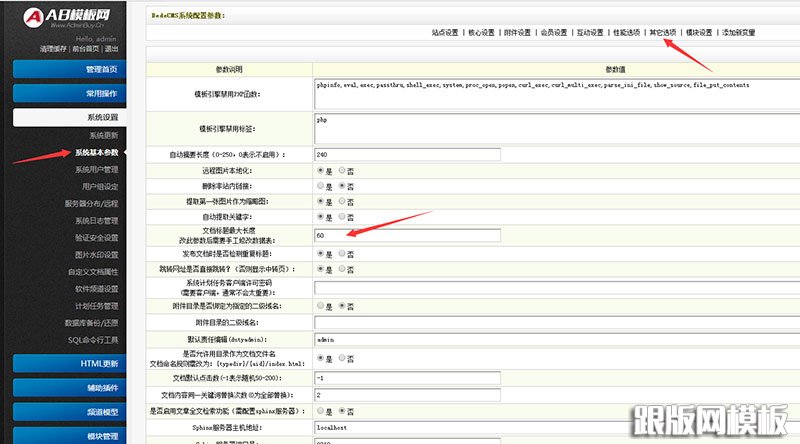This screenshot has width=800, height=444.
Task: Select 否 for 发布文档时是否检测重复标题
Action: (342, 253)
